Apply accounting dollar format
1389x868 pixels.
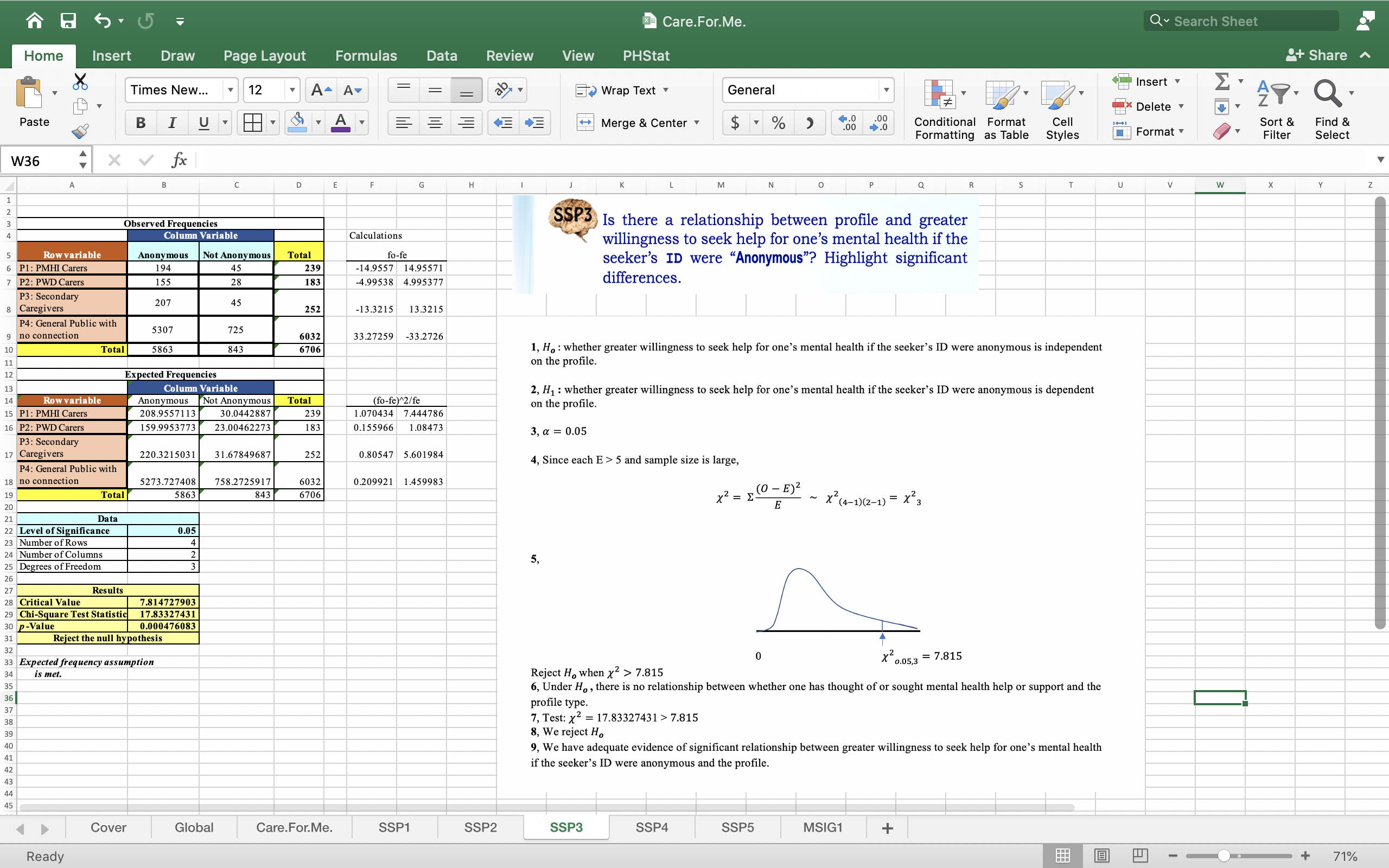tap(735, 122)
